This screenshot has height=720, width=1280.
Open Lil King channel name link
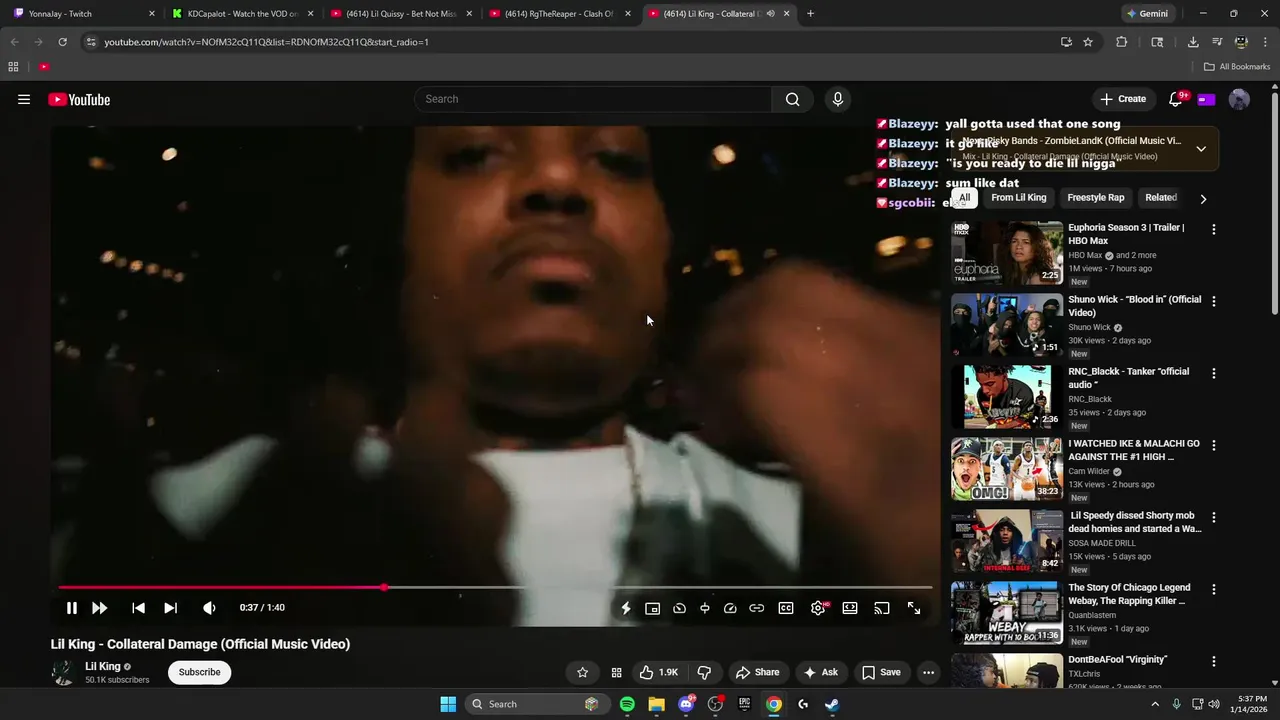103,666
